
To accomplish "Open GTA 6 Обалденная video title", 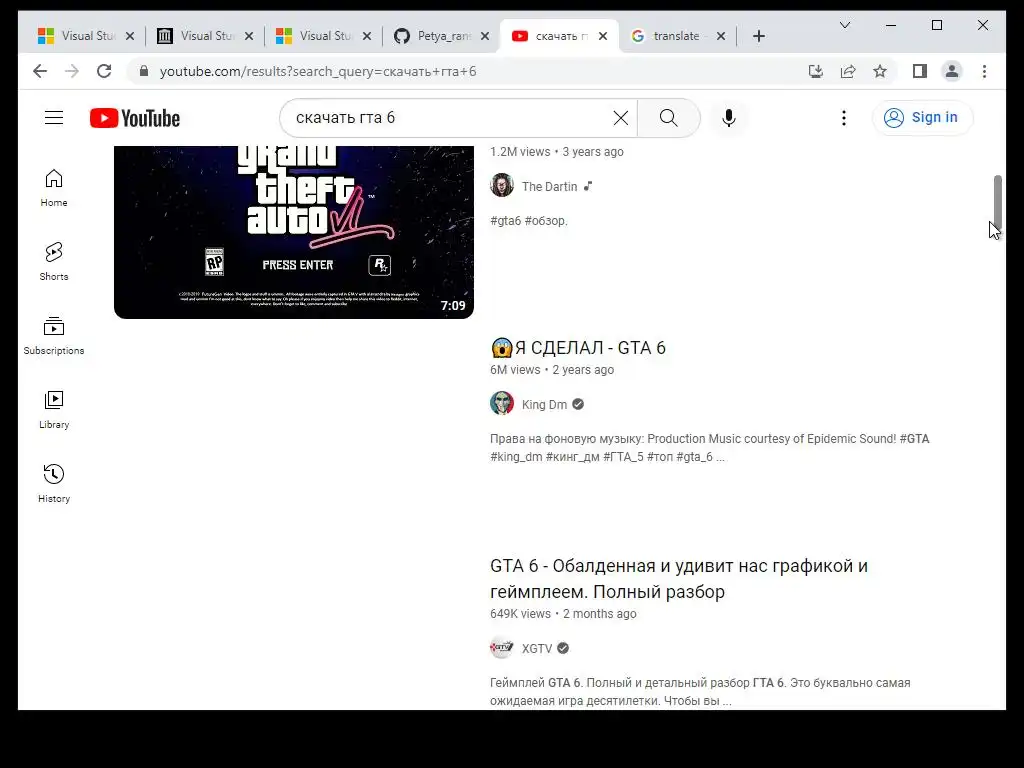I will tap(679, 579).
